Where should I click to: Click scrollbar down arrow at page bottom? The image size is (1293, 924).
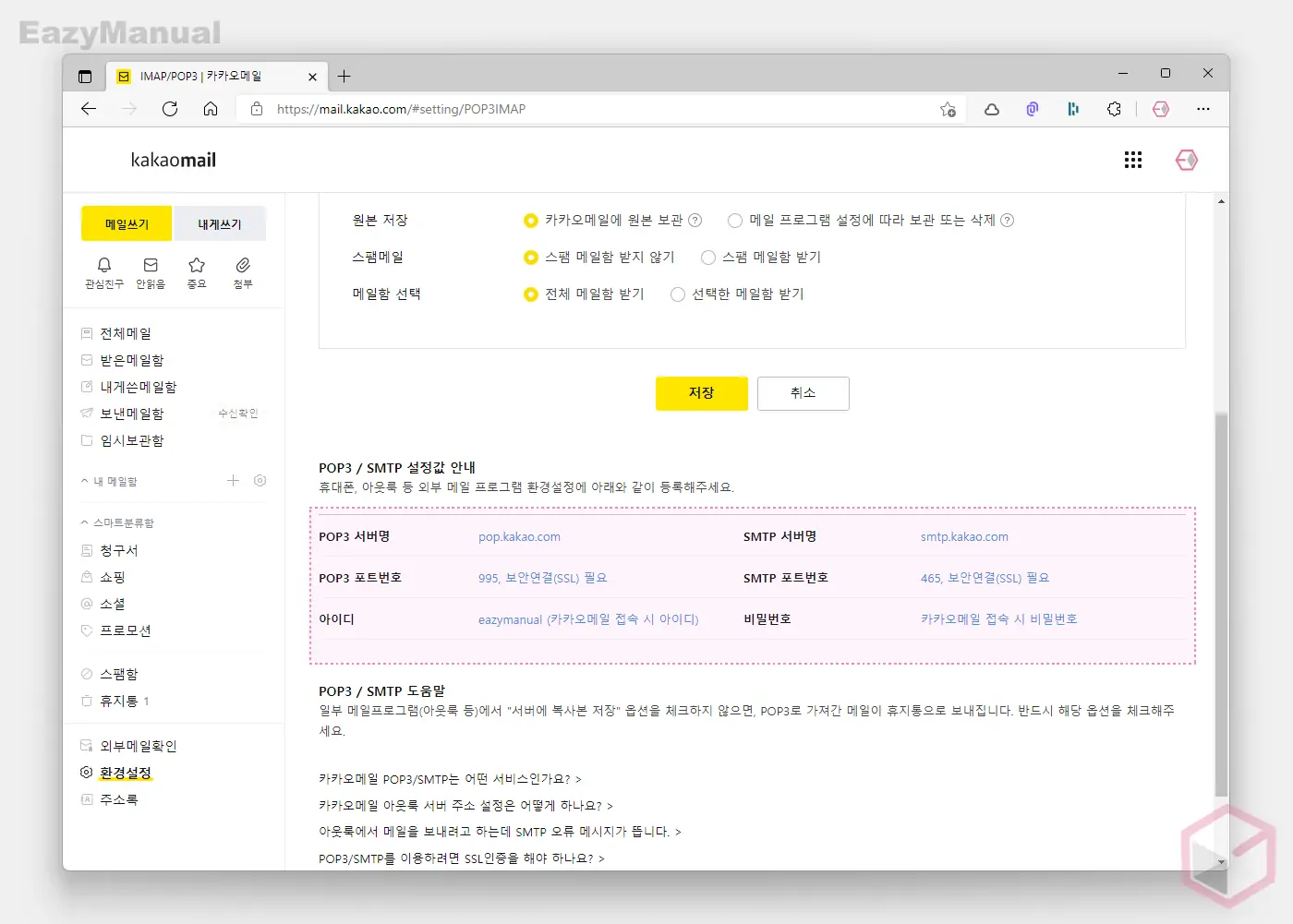(x=1221, y=862)
